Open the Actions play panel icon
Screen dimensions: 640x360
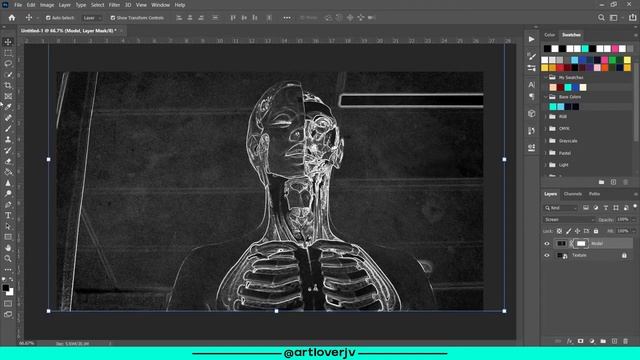point(531,39)
